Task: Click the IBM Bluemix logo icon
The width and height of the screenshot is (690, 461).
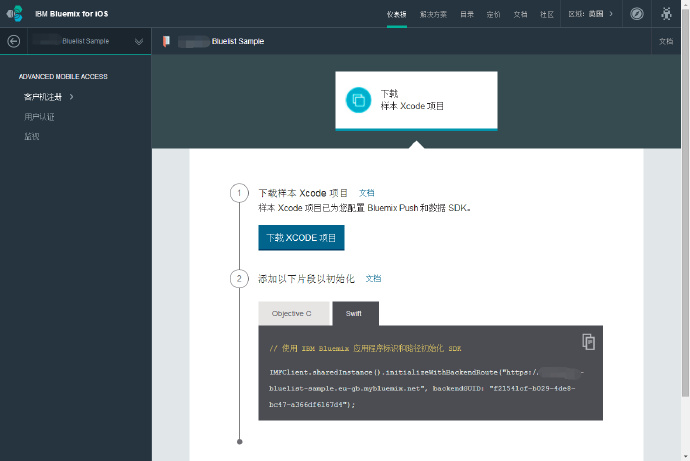Action: coord(15,14)
